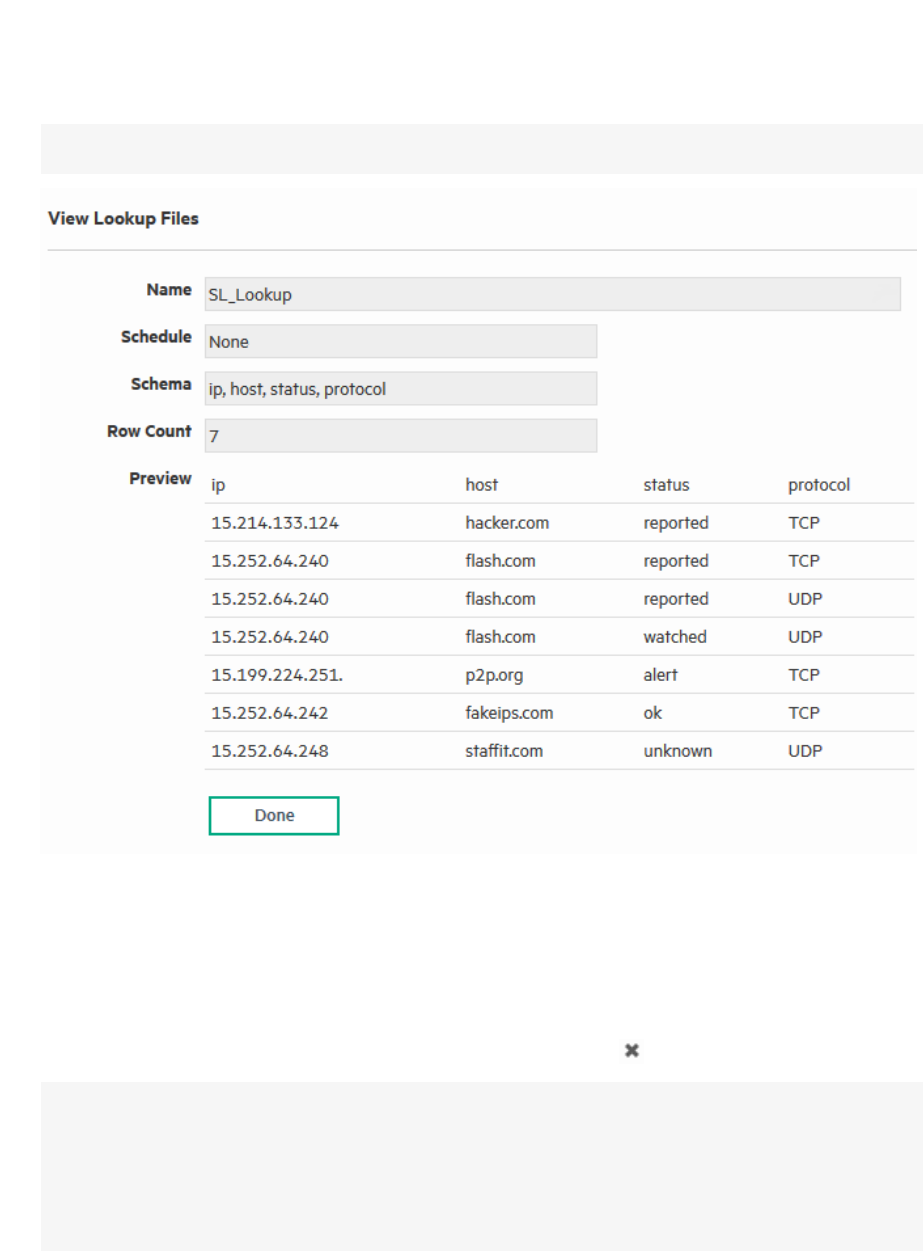Select the staffit.com host cell
The width and height of the screenshot is (923, 1251).
tap(504, 751)
